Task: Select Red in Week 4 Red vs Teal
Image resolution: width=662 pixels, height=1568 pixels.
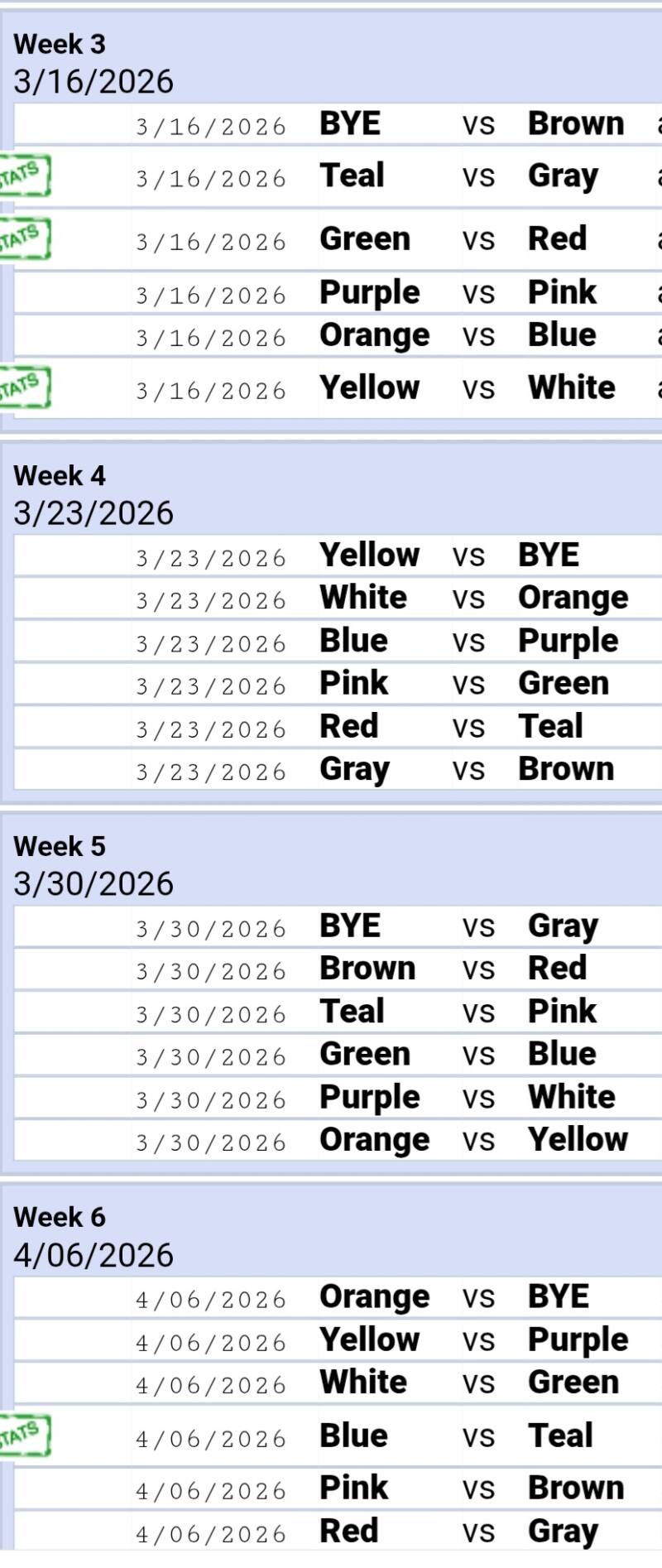Action: [349, 727]
